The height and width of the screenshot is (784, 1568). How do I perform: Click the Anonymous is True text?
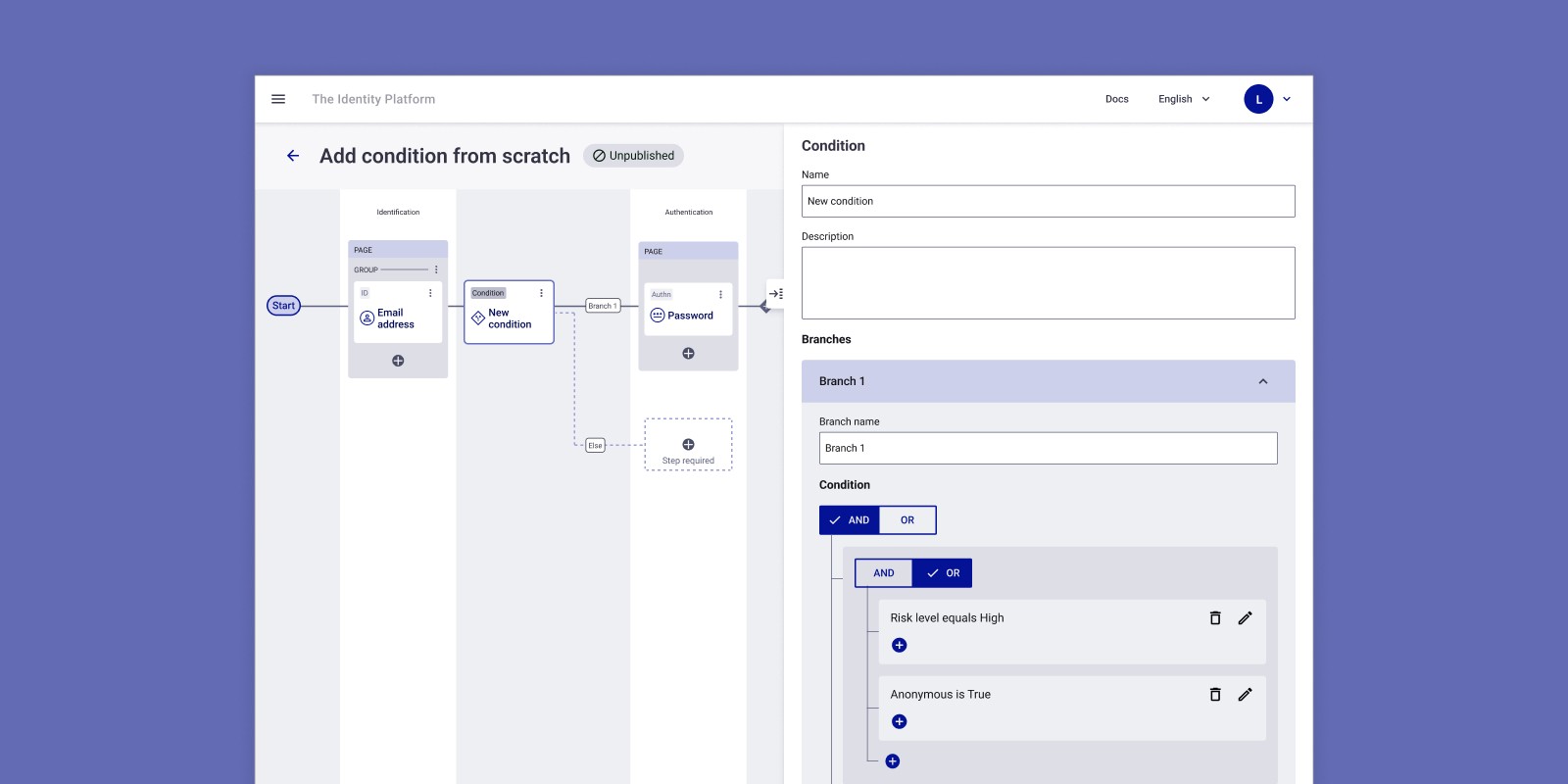pyautogui.click(x=940, y=695)
